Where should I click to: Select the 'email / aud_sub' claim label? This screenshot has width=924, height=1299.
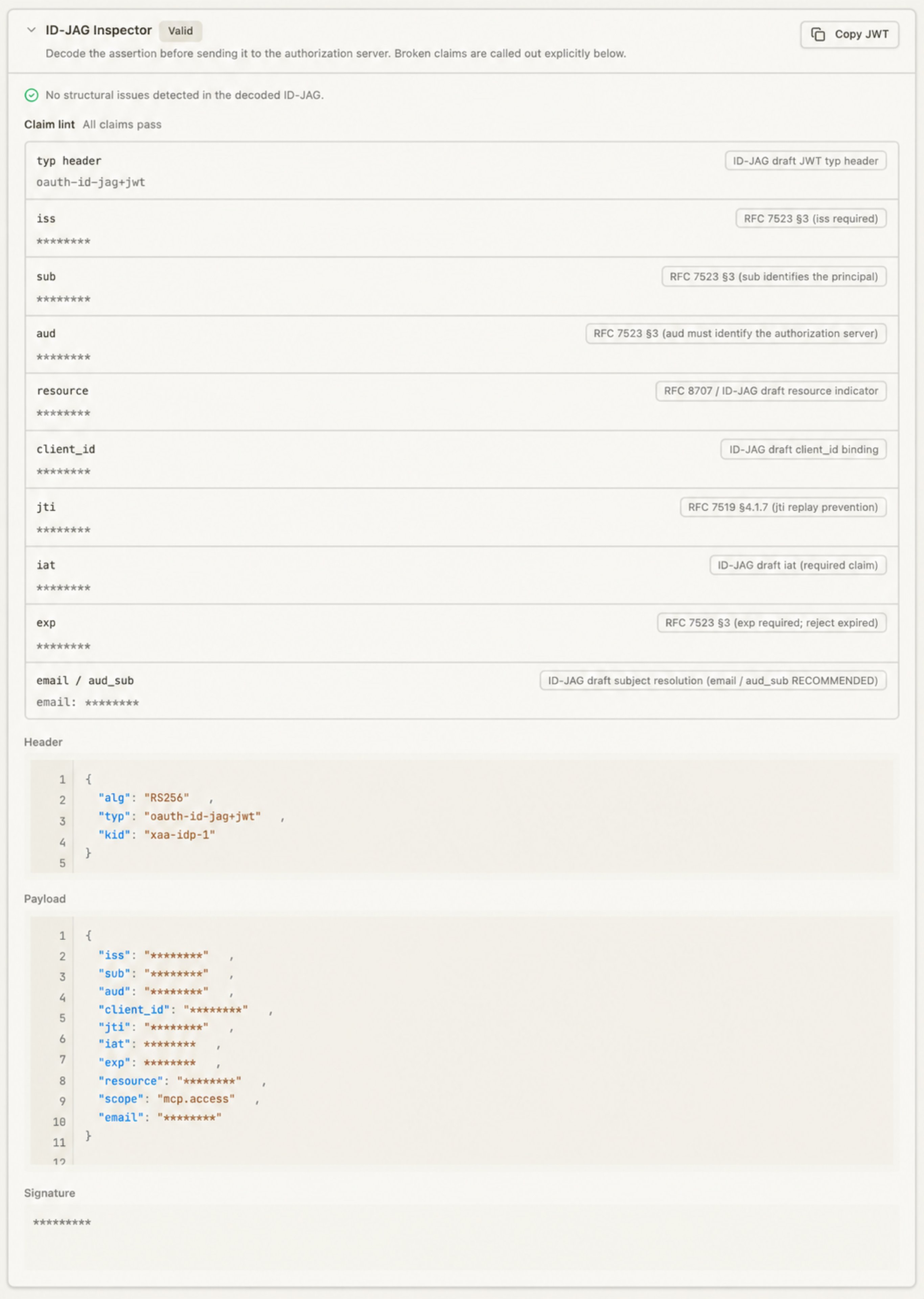85,681
